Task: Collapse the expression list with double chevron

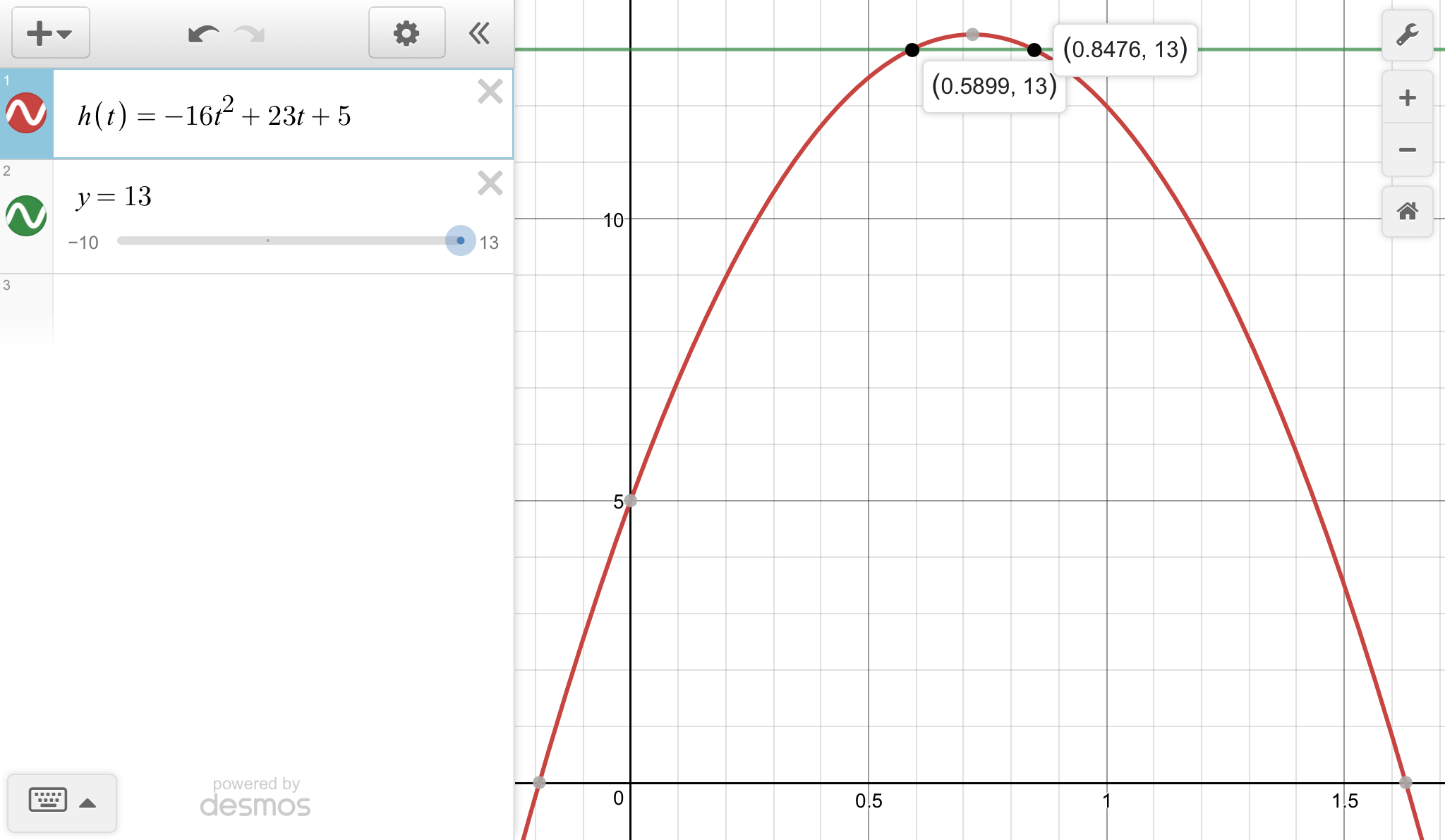Action: (479, 33)
